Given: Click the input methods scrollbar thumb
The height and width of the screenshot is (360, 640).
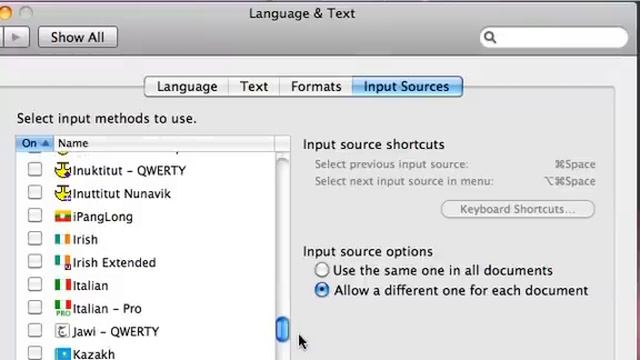Looking at the screenshot, I should (x=282, y=329).
